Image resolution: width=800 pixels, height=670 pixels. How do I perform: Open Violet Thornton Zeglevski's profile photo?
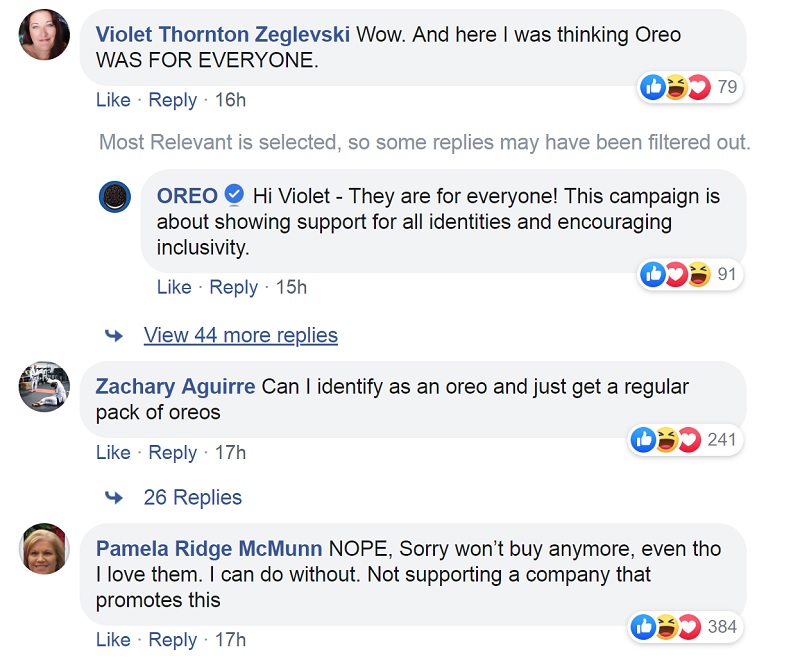pyautogui.click(x=44, y=34)
